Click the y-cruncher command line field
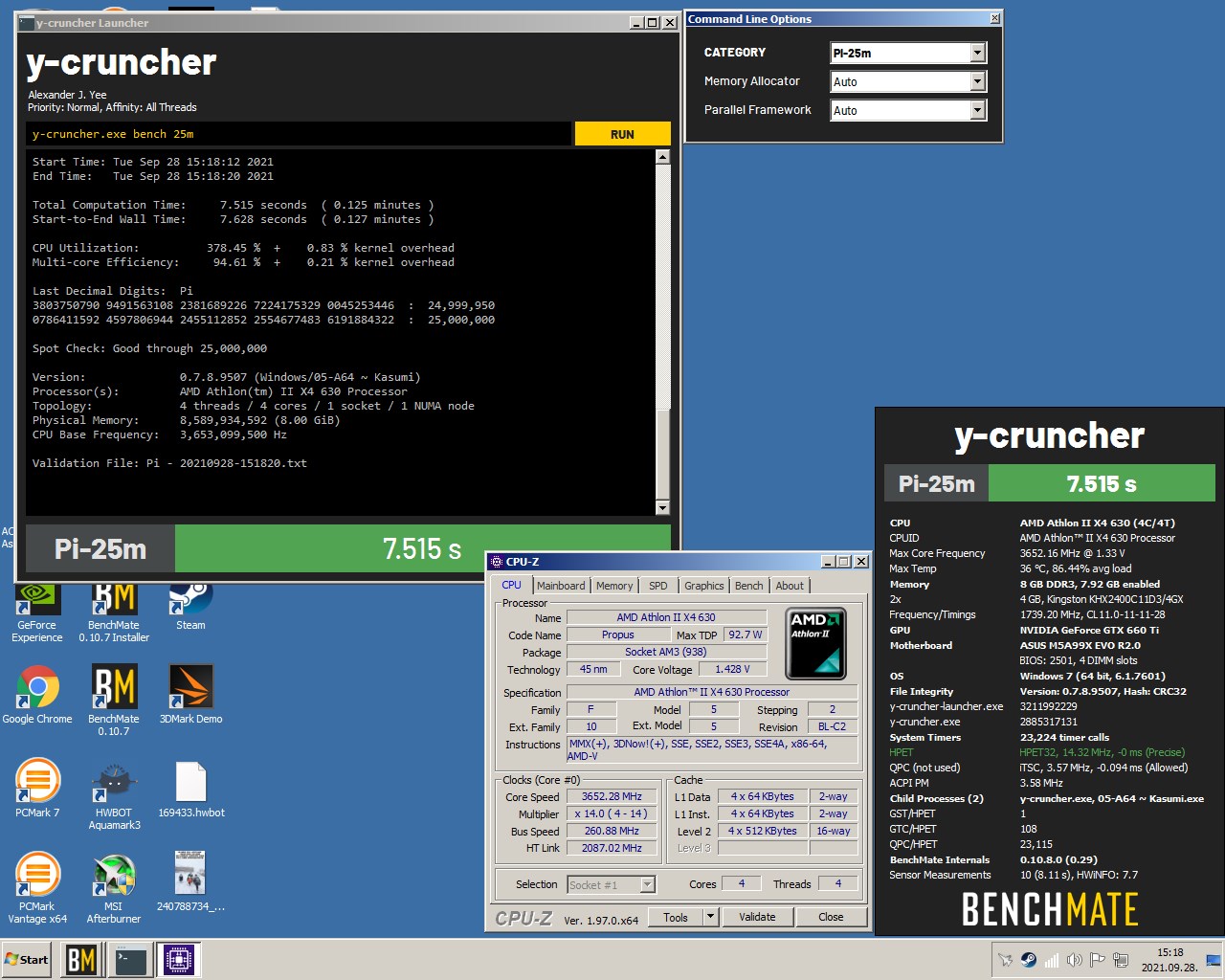Screen dimensions: 1225x980 299,134
